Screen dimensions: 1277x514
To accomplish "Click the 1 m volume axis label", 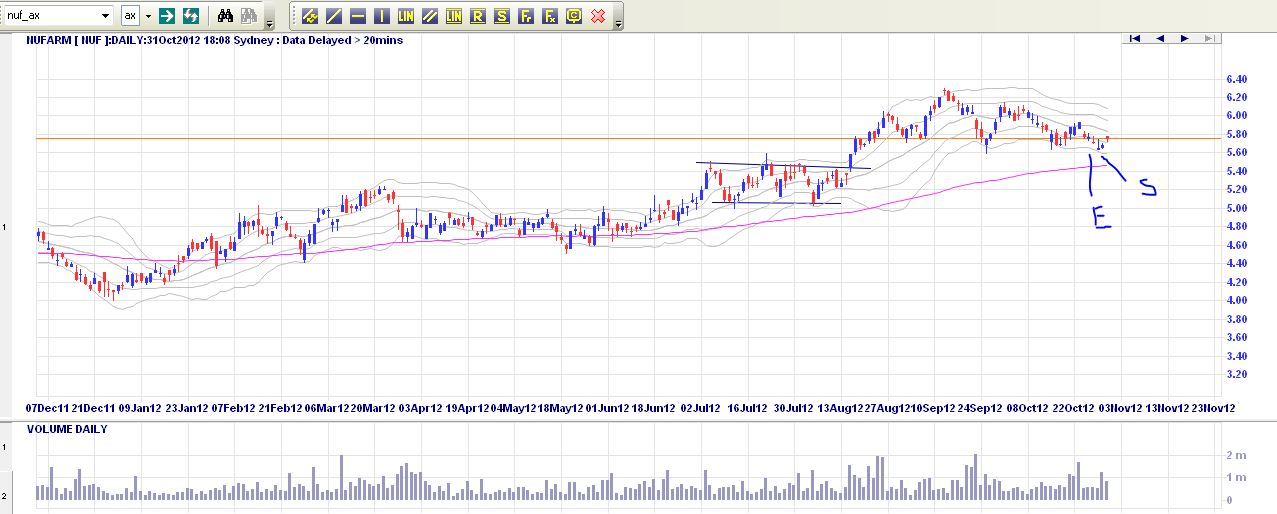I will 1236,477.
